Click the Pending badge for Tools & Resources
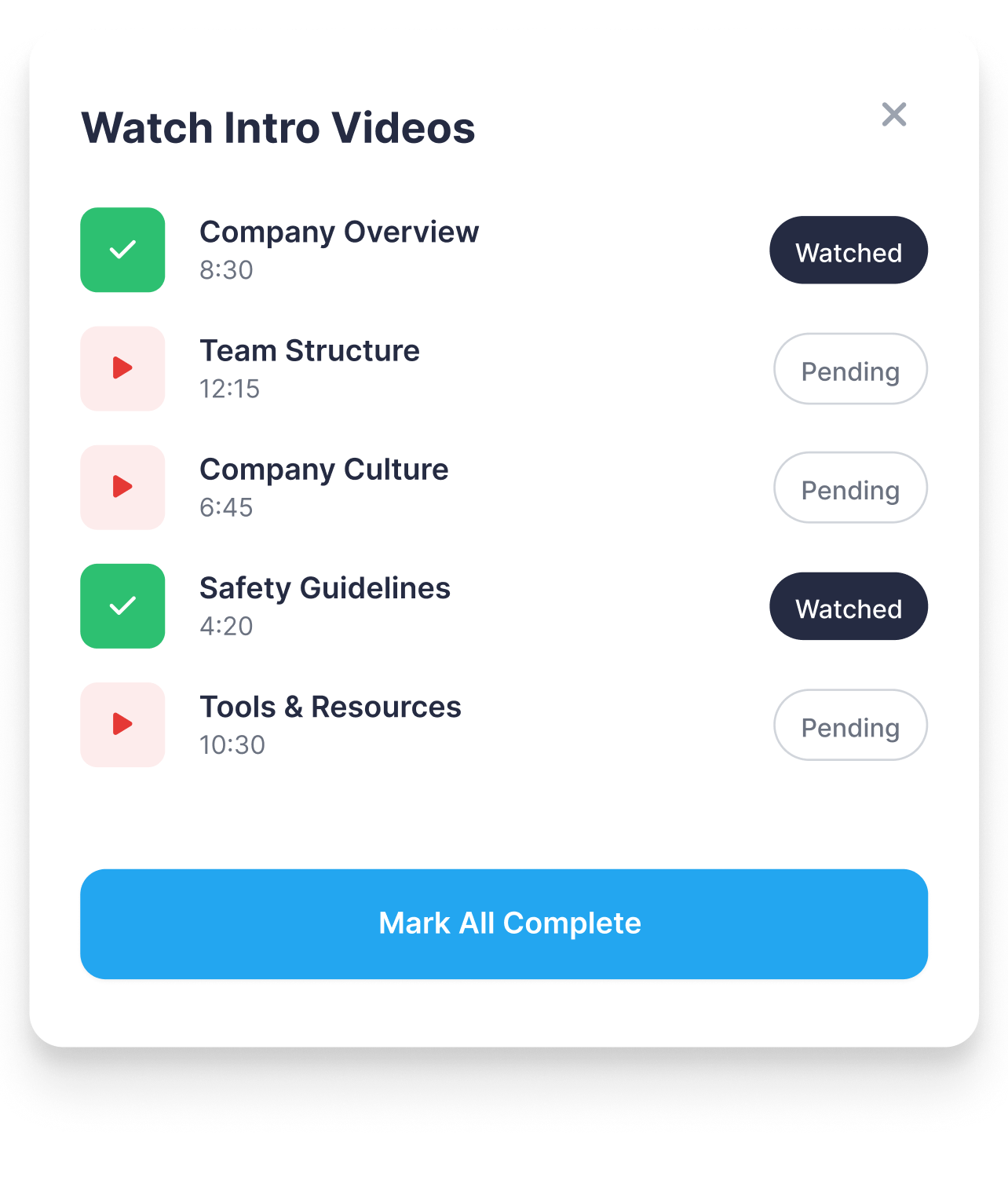Image resolution: width=1008 pixels, height=1192 pixels. [850, 724]
